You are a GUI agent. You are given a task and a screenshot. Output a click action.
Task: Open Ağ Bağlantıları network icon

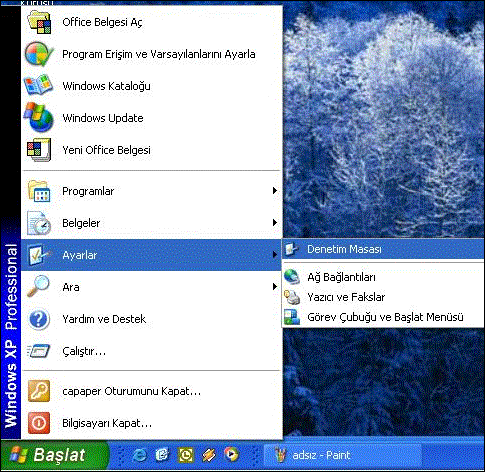click(292, 277)
